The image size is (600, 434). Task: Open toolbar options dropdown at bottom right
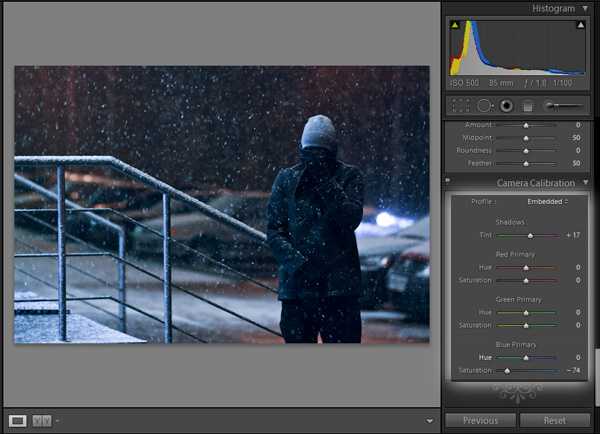[430, 421]
